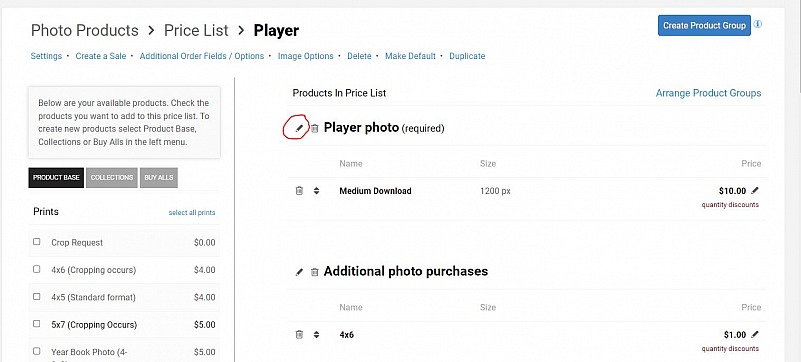Delete the Player photo group via trash icon

point(315,129)
